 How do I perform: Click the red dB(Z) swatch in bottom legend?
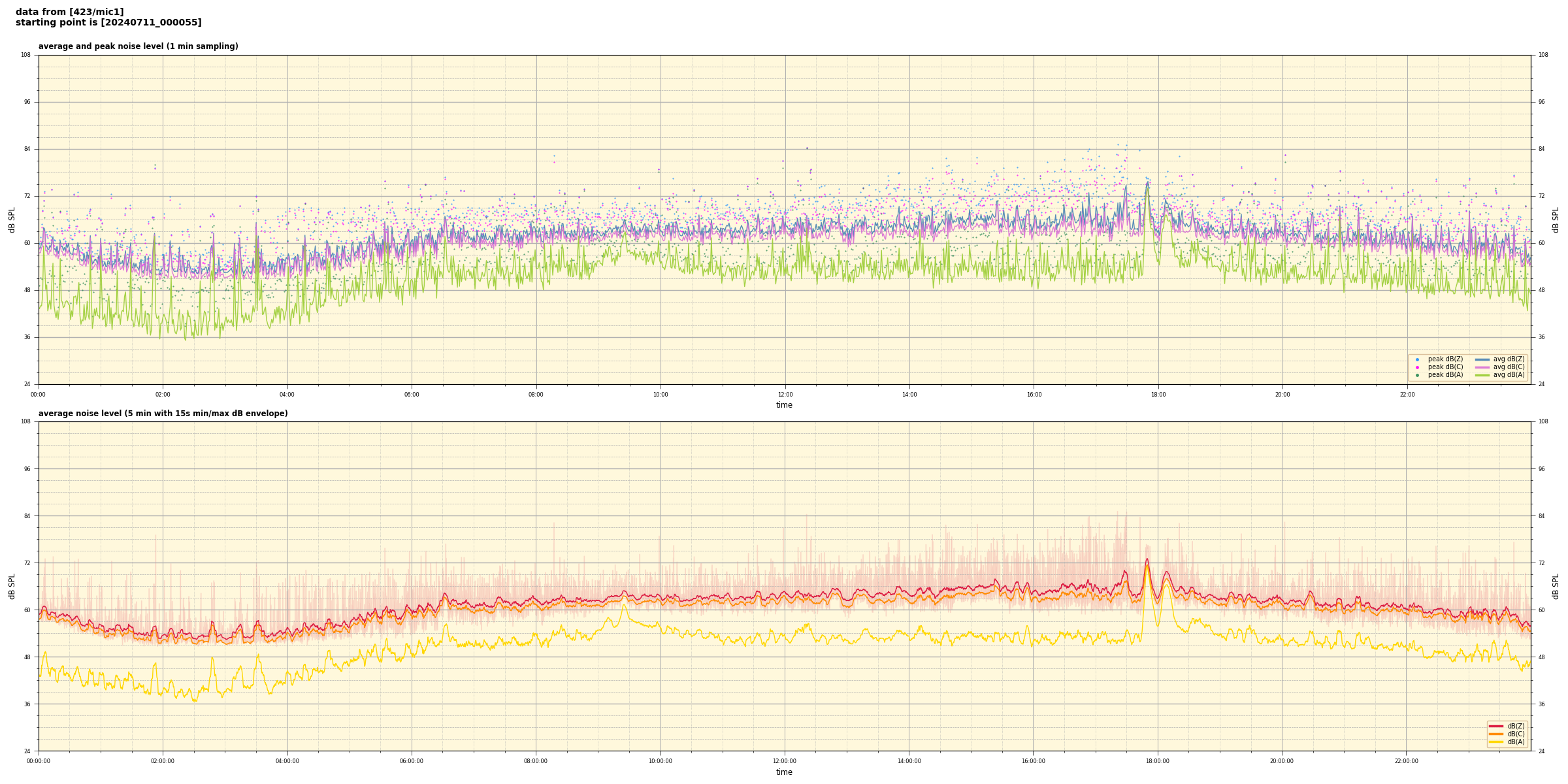pos(1496,726)
